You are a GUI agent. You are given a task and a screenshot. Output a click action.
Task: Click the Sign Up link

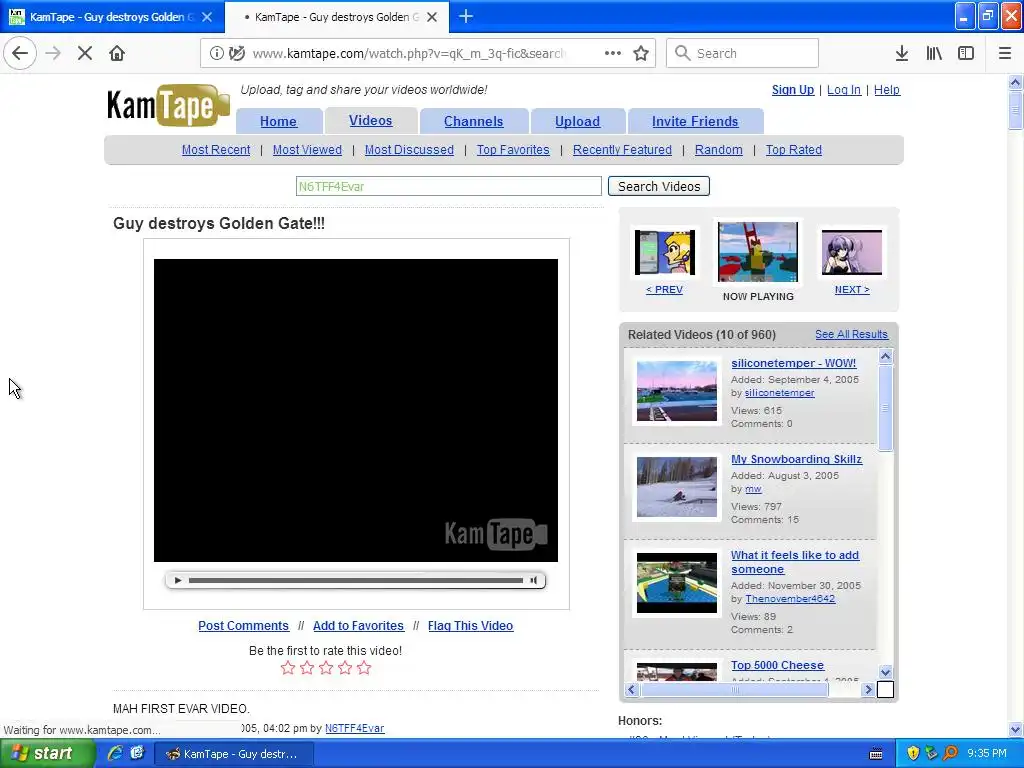click(793, 89)
